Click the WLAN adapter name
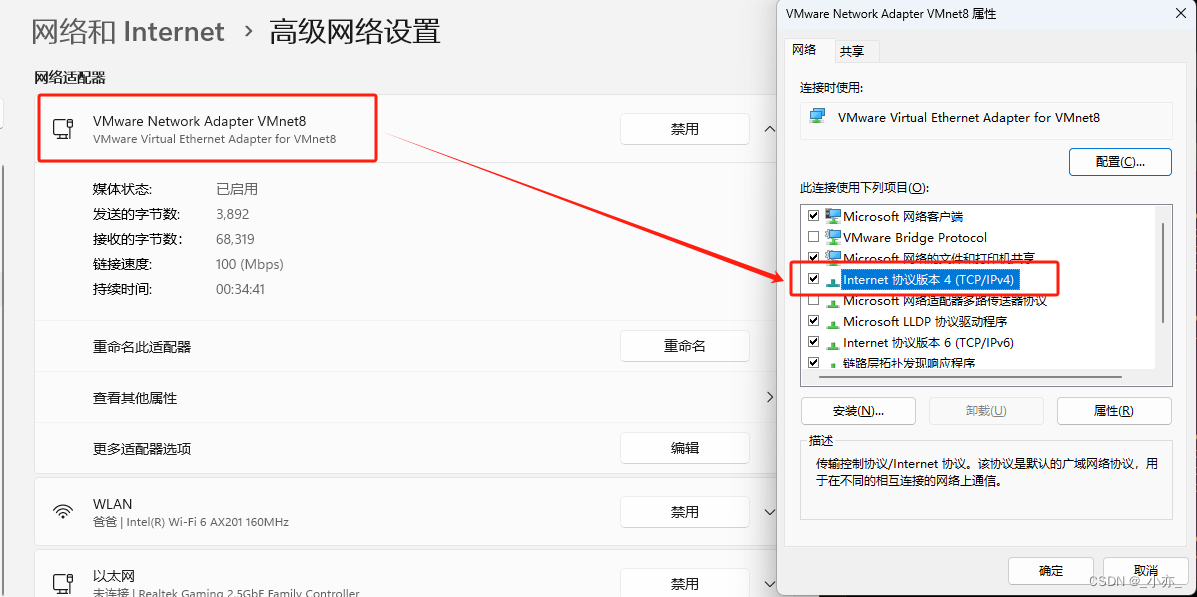This screenshot has height=597, width=1197. tap(112, 504)
